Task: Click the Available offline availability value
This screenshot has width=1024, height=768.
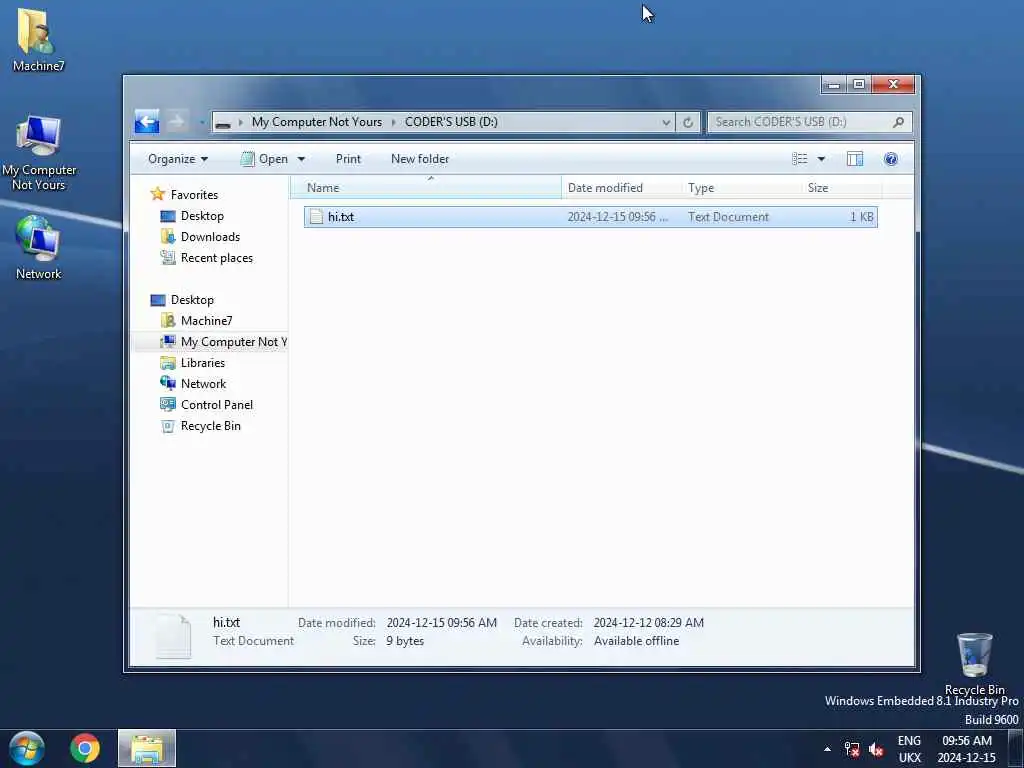Action: point(636,641)
